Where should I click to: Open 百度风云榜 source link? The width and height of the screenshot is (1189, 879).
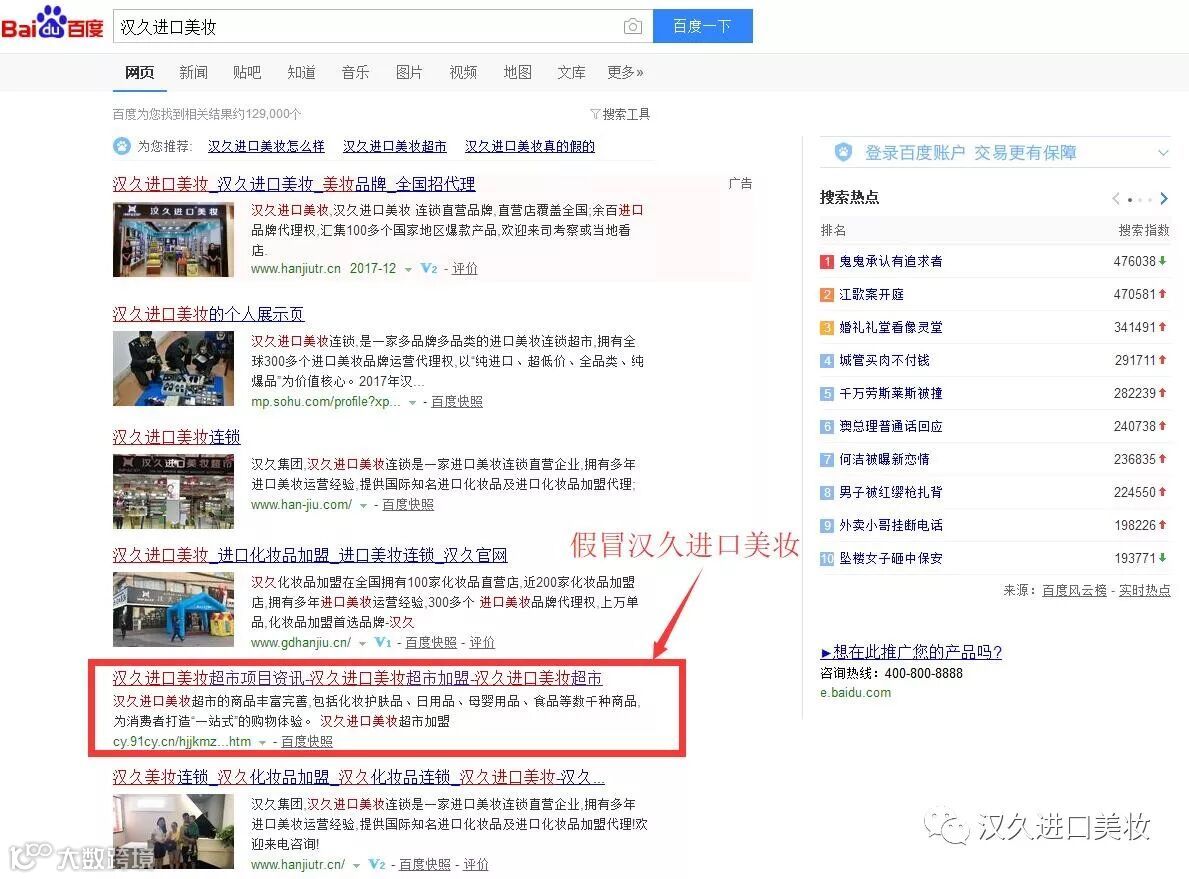[x=1074, y=590]
